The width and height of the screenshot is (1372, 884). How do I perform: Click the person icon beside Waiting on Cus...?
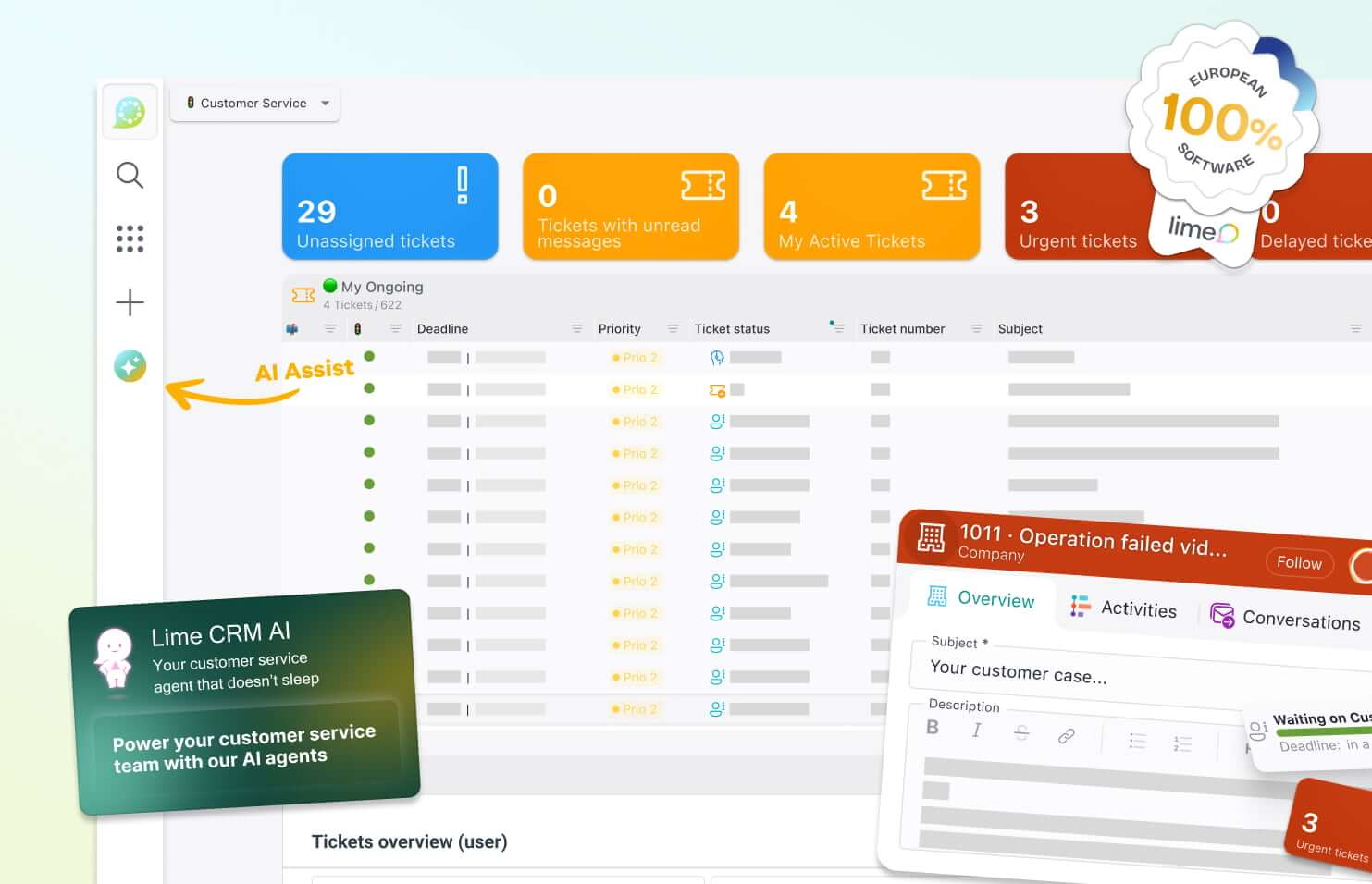coord(1258,731)
